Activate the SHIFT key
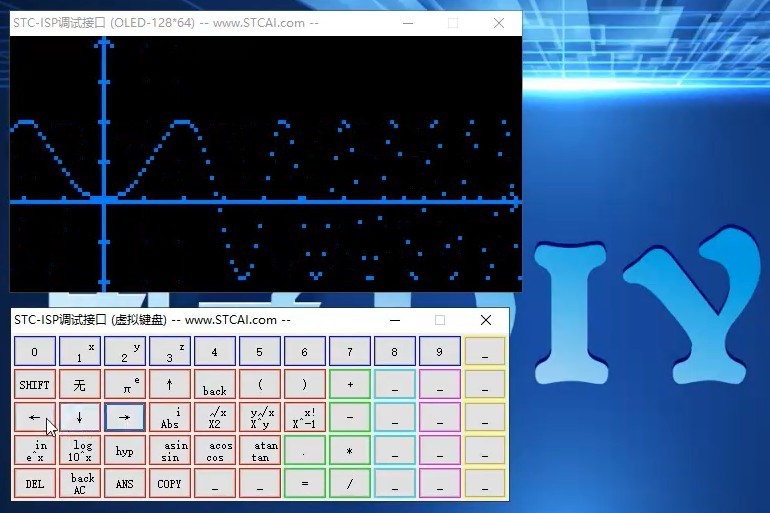The width and height of the screenshot is (770, 513). pyautogui.click(x=34, y=384)
